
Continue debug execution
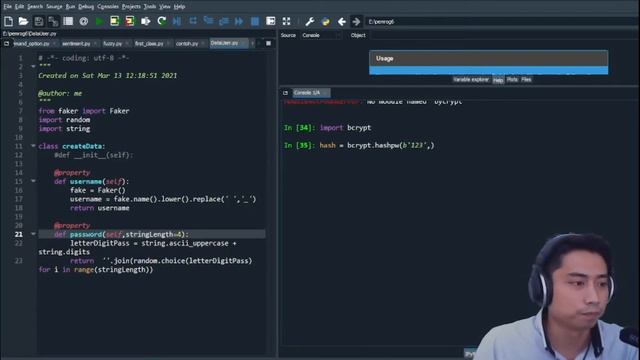click(x=239, y=21)
